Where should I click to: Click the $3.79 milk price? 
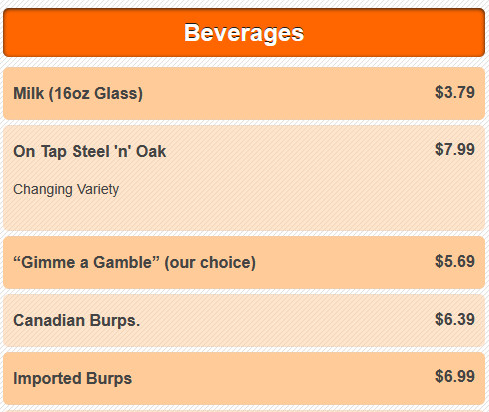[455, 92]
